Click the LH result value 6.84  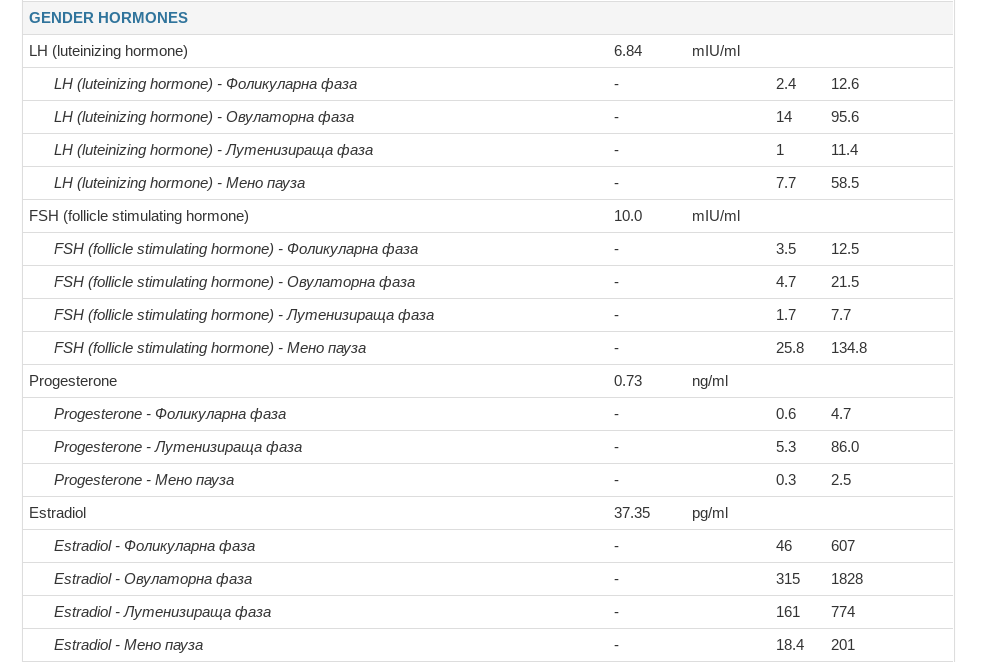(628, 51)
